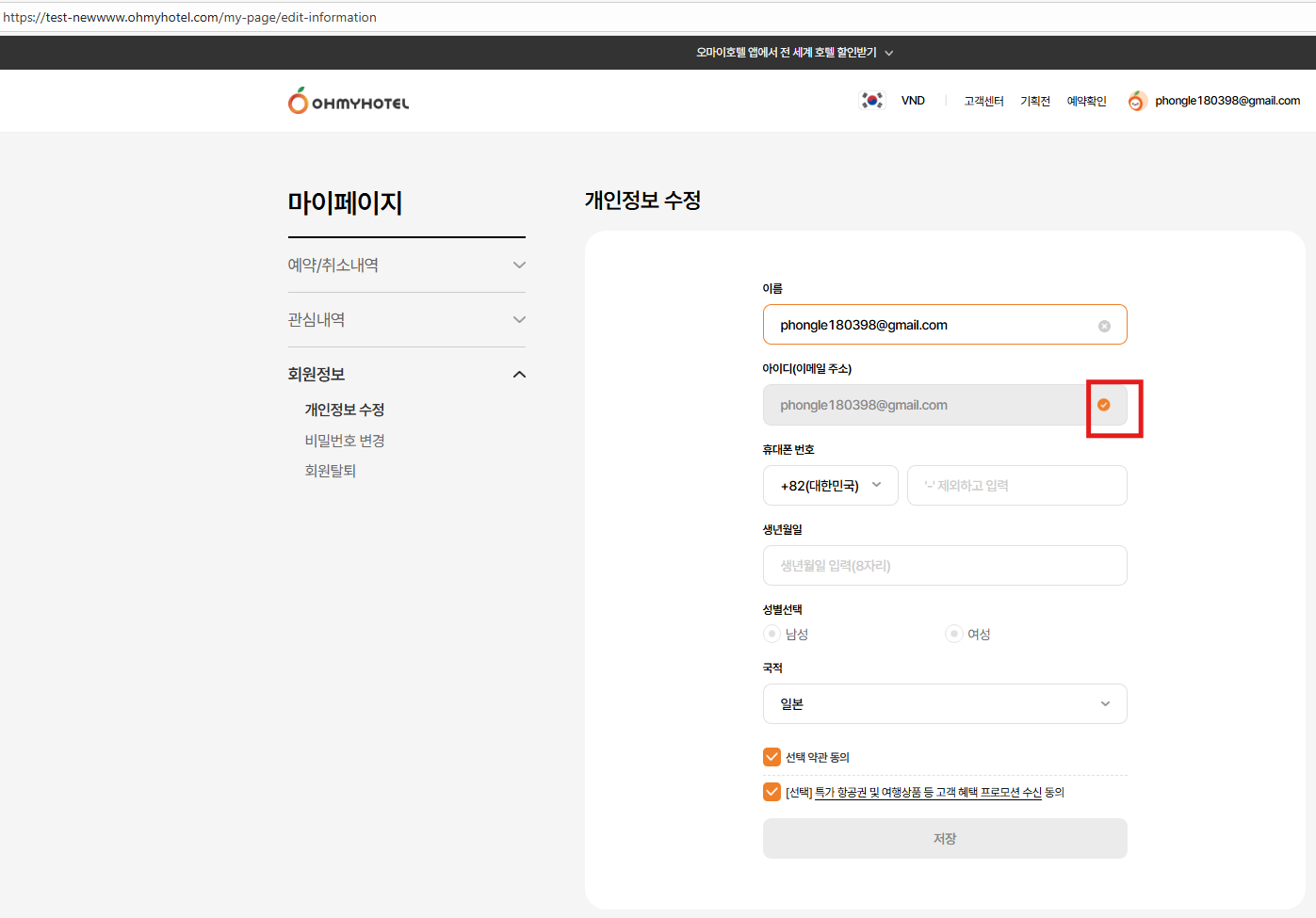Click the South Korea flag language icon

pyautogui.click(x=872, y=101)
